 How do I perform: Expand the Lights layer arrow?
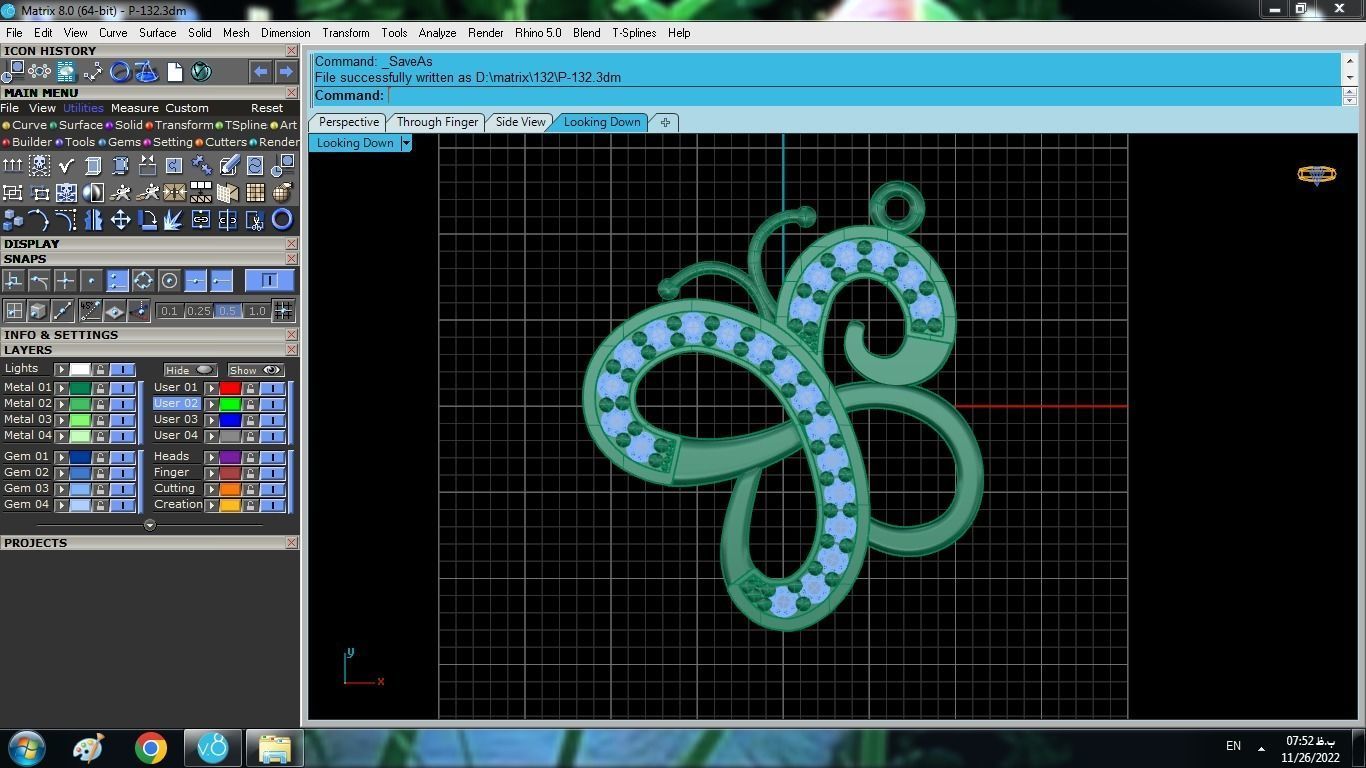tap(61, 369)
